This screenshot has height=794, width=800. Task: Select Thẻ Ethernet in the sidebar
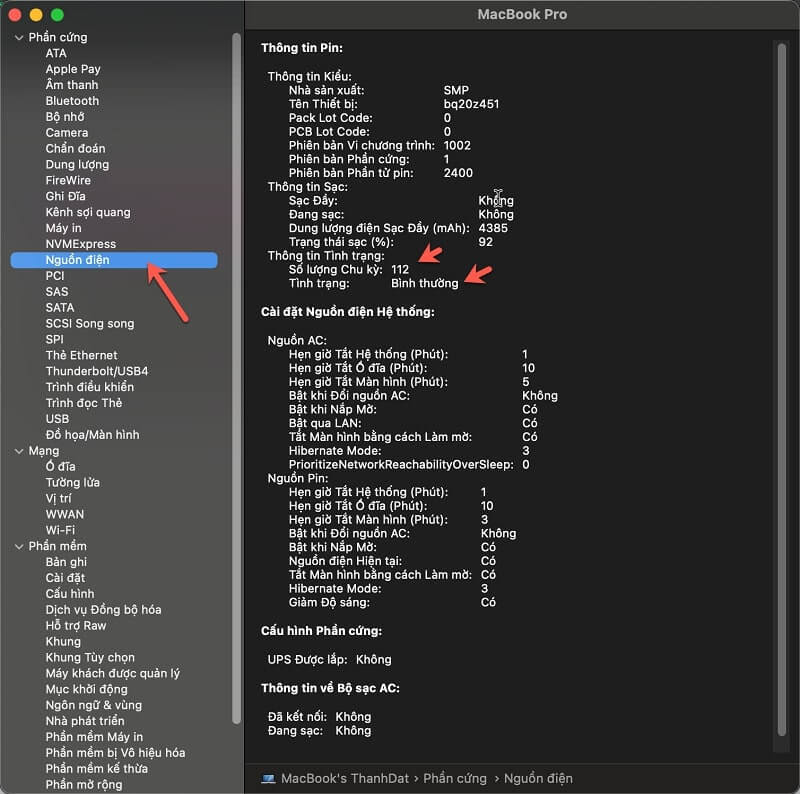tap(81, 355)
